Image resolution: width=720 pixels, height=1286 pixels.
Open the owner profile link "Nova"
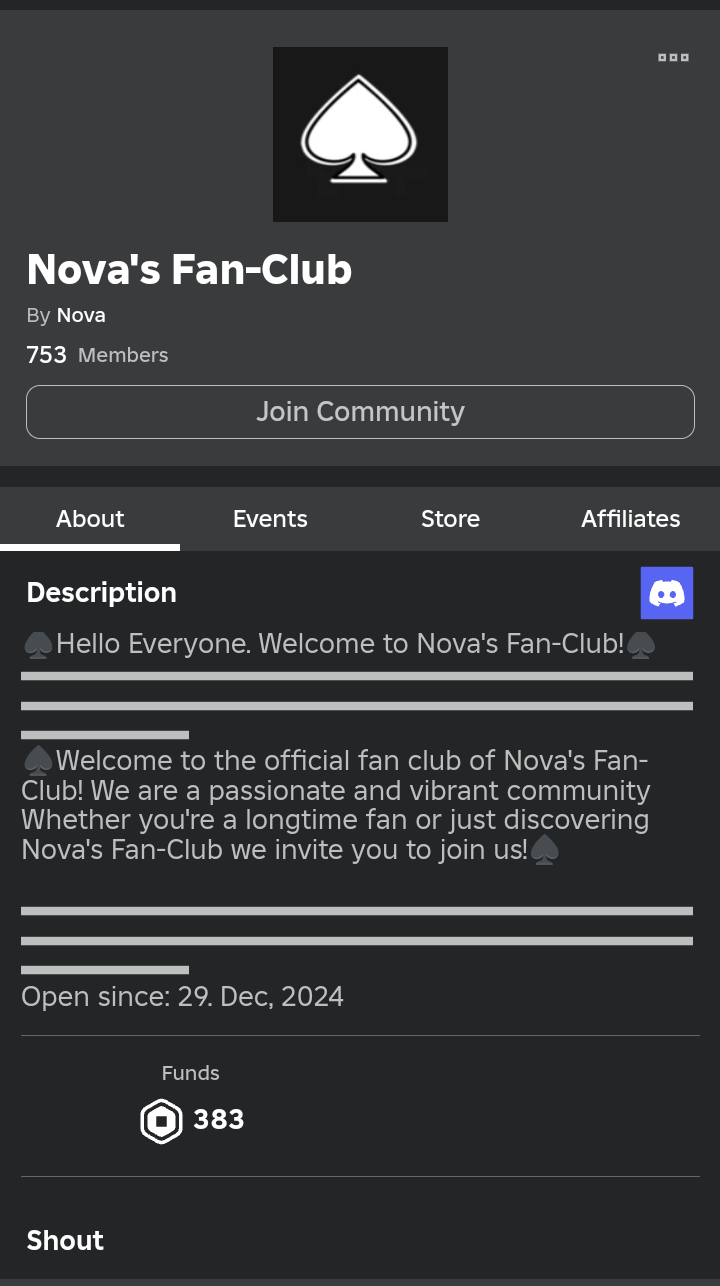(81, 315)
